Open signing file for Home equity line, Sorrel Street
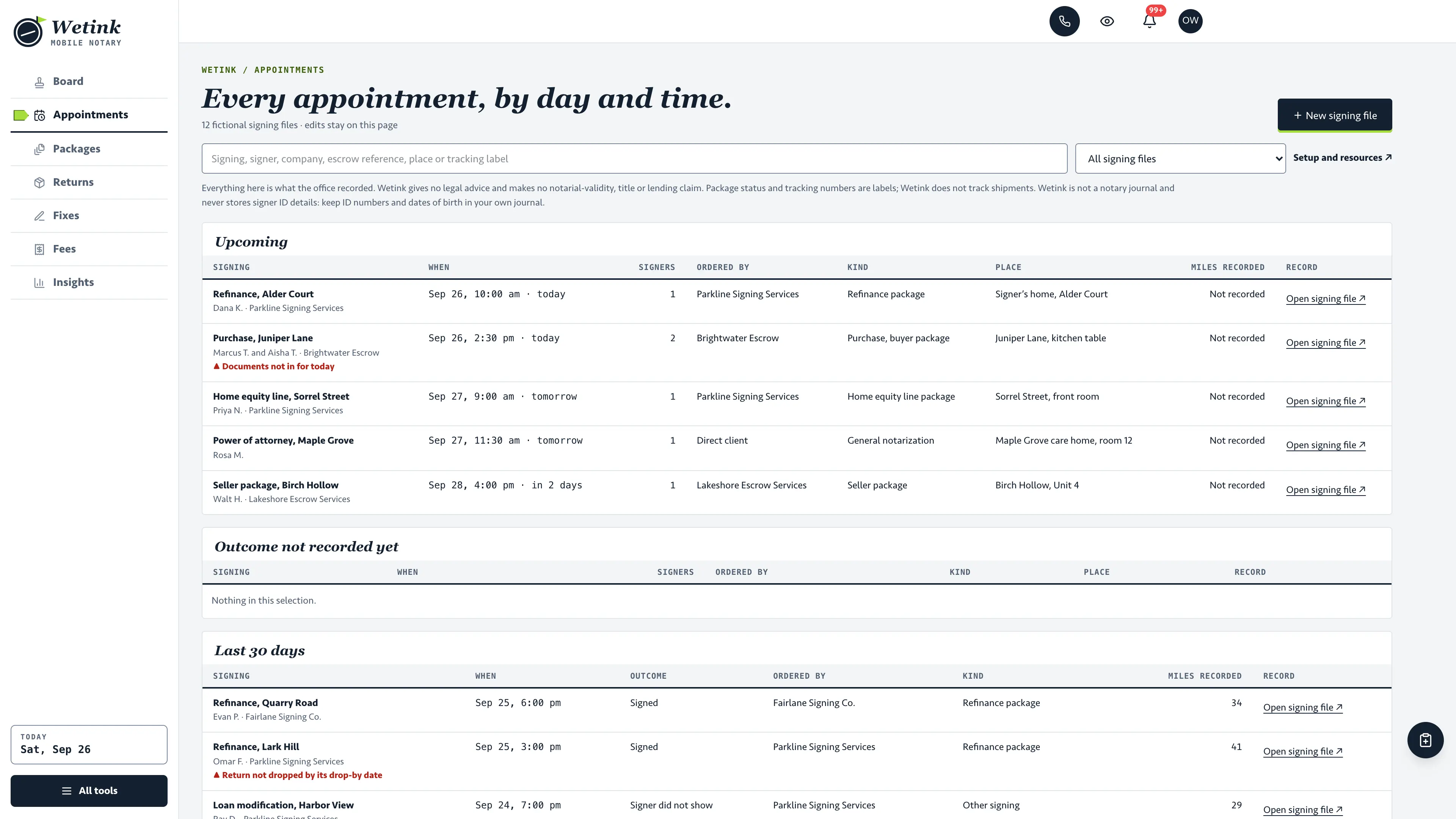This screenshot has height=819, width=1456. [1326, 401]
